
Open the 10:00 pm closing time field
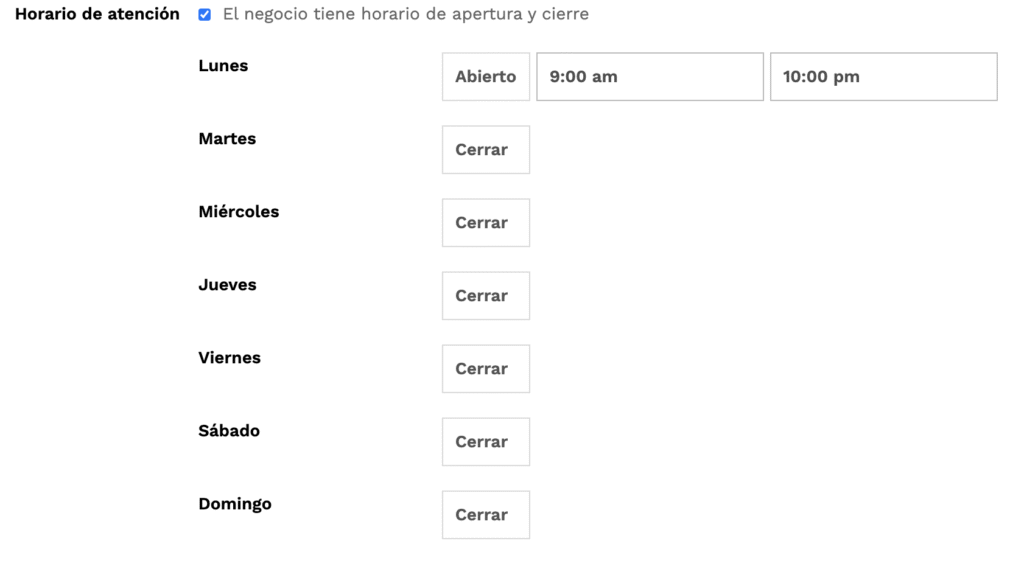[x=883, y=77]
